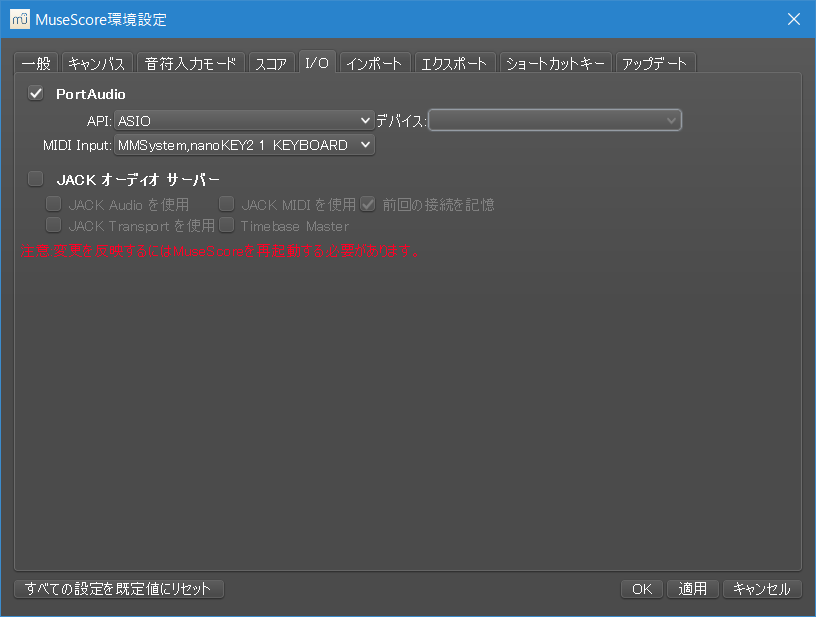This screenshot has width=816, height=617.
Task: Expand the デバイス dropdown
Action: (x=555, y=120)
